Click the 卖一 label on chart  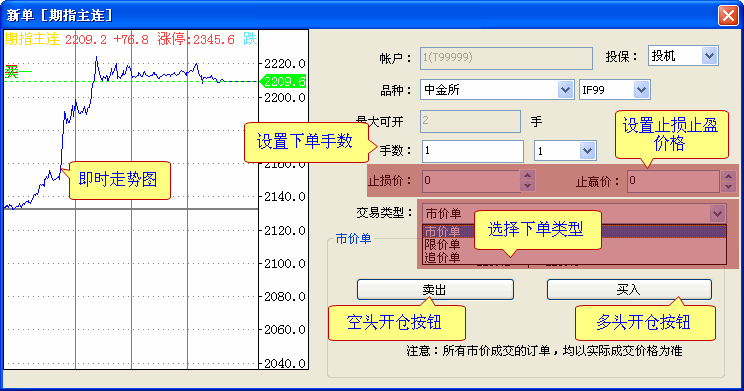click(18, 72)
